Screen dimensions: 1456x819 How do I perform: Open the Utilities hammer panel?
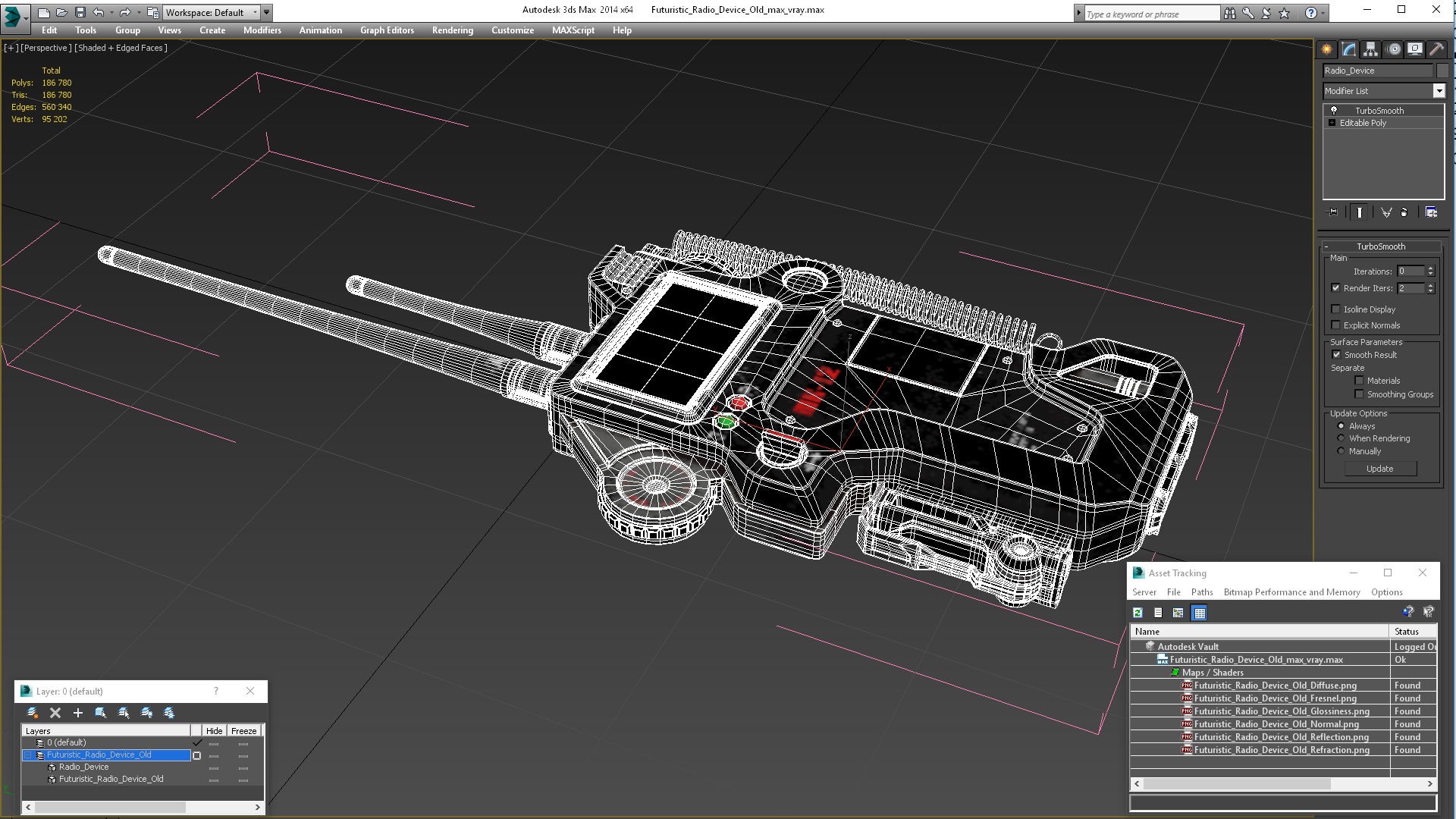click(x=1436, y=49)
